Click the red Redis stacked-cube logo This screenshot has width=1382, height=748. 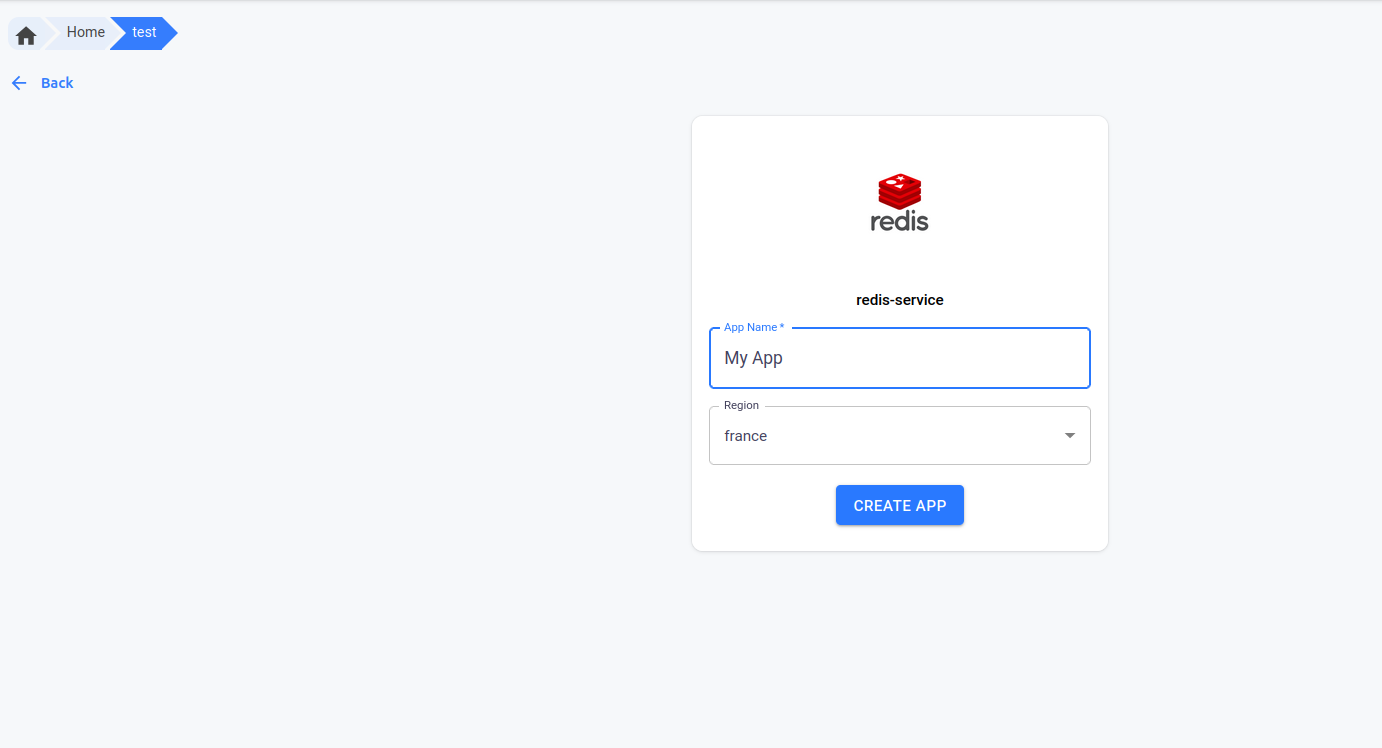pos(899,190)
